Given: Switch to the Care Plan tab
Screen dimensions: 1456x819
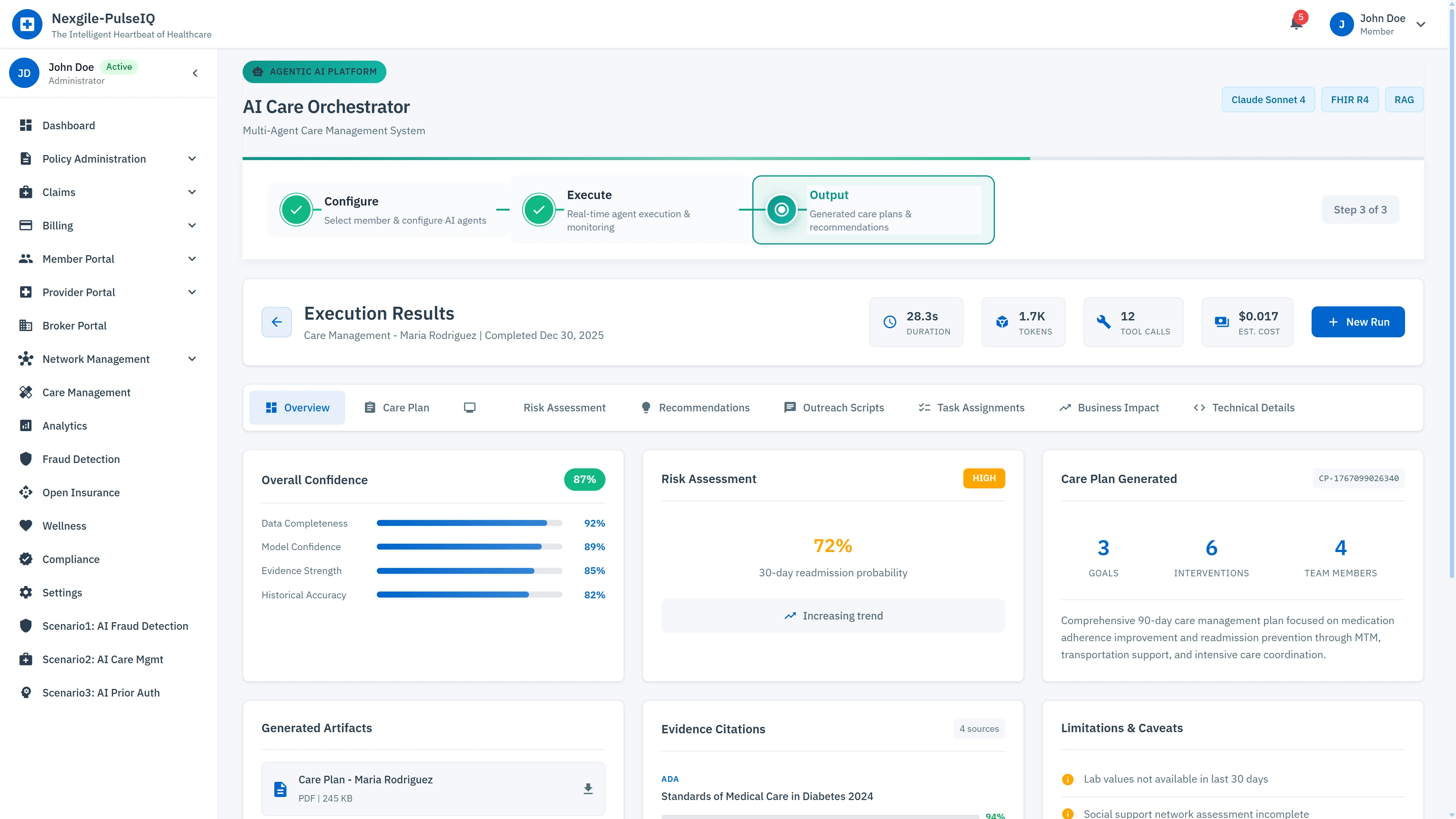Looking at the screenshot, I should coord(397,408).
